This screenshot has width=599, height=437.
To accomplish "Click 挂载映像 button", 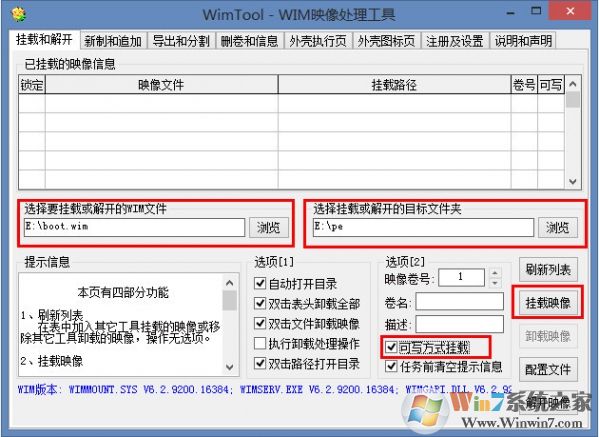I will pyautogui.click(x=548, y=303).
